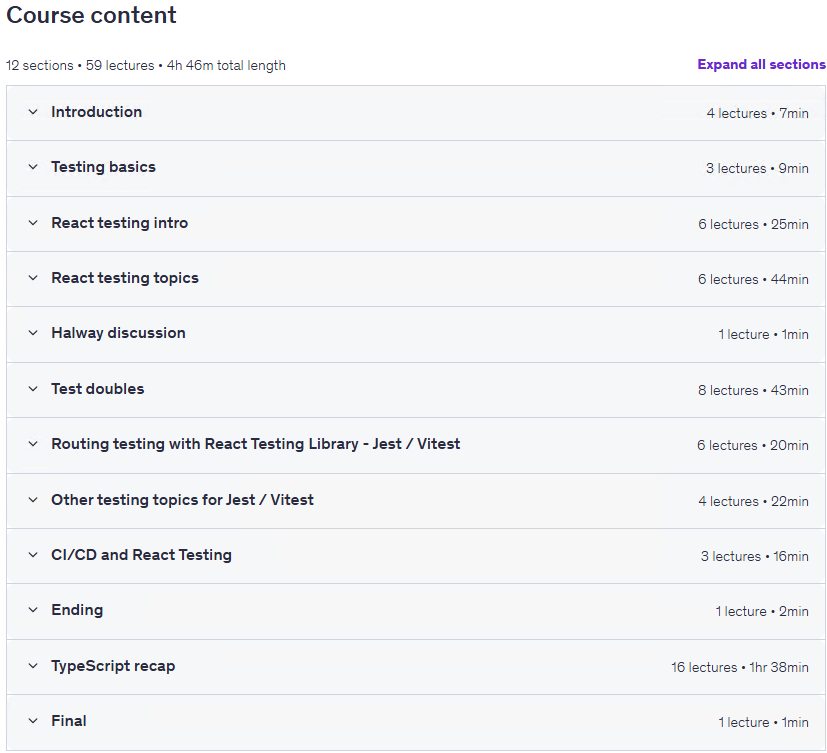Open Routing testing with React Testing Library title
Image resolution: width=827 pixels, height=753 pixels.
[x=256, y=444]
